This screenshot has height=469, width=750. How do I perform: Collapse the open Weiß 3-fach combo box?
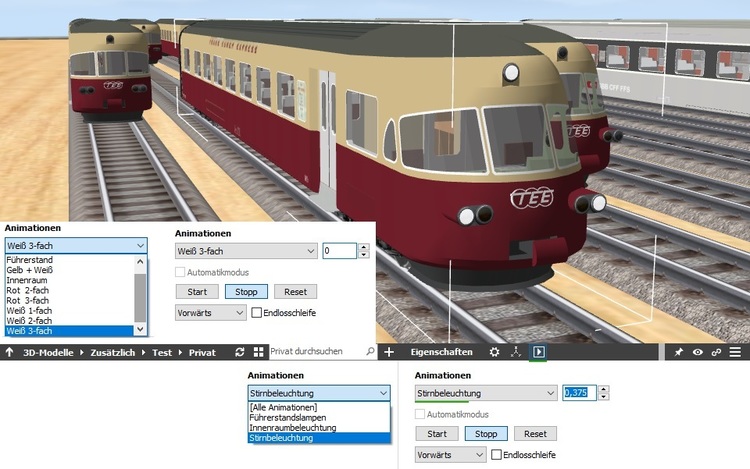point(76,246)
